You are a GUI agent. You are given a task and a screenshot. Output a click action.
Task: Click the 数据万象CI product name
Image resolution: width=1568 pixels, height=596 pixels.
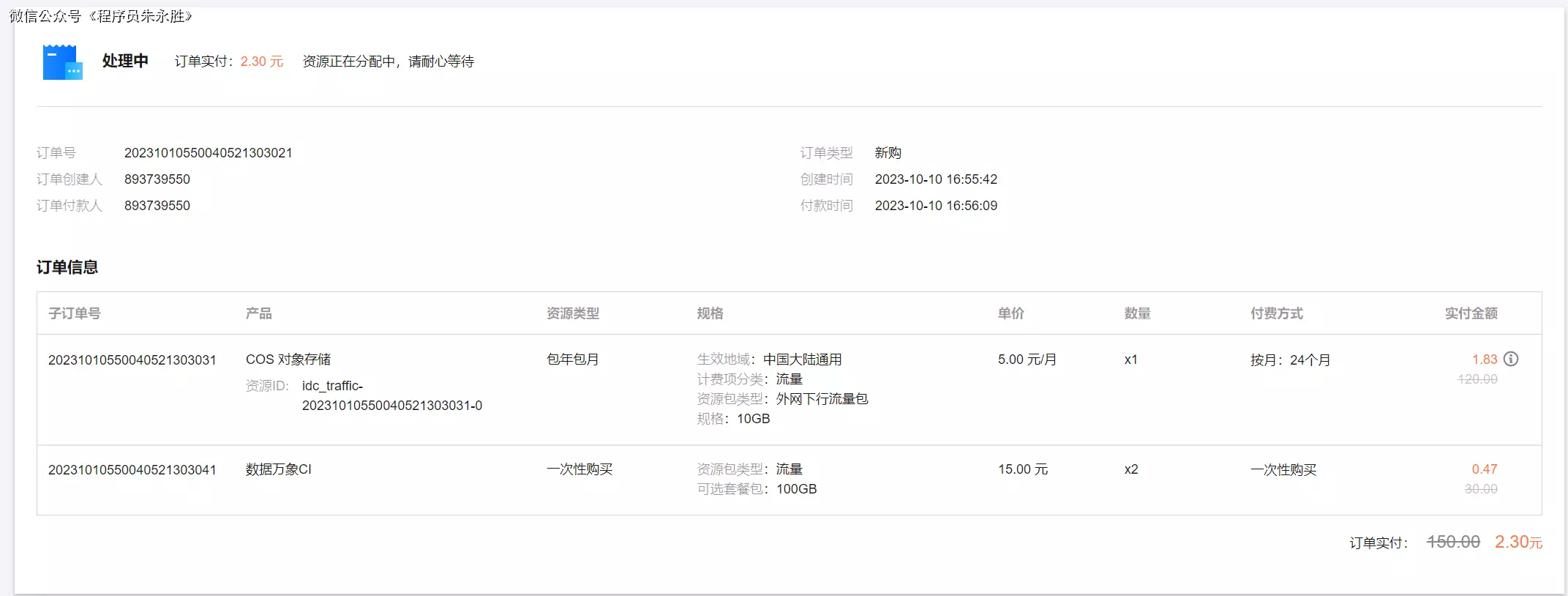(x=278, y=469)
